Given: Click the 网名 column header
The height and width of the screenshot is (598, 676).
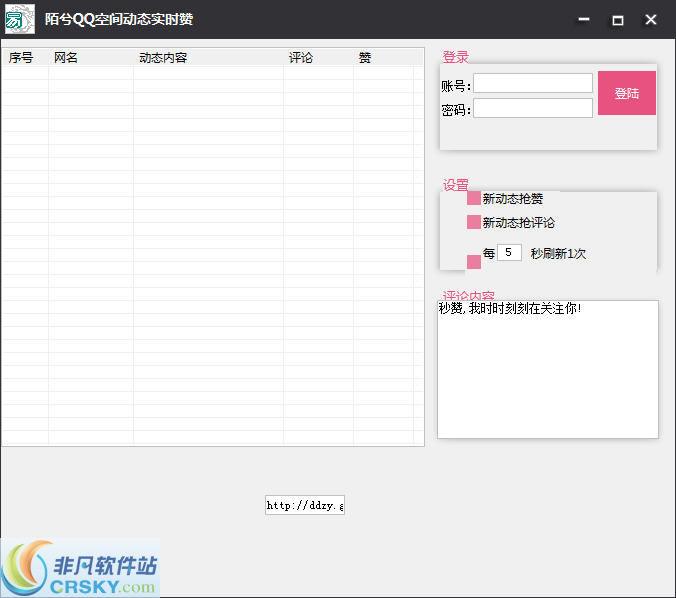Looking at the screenshot, I should click(91, 57).
